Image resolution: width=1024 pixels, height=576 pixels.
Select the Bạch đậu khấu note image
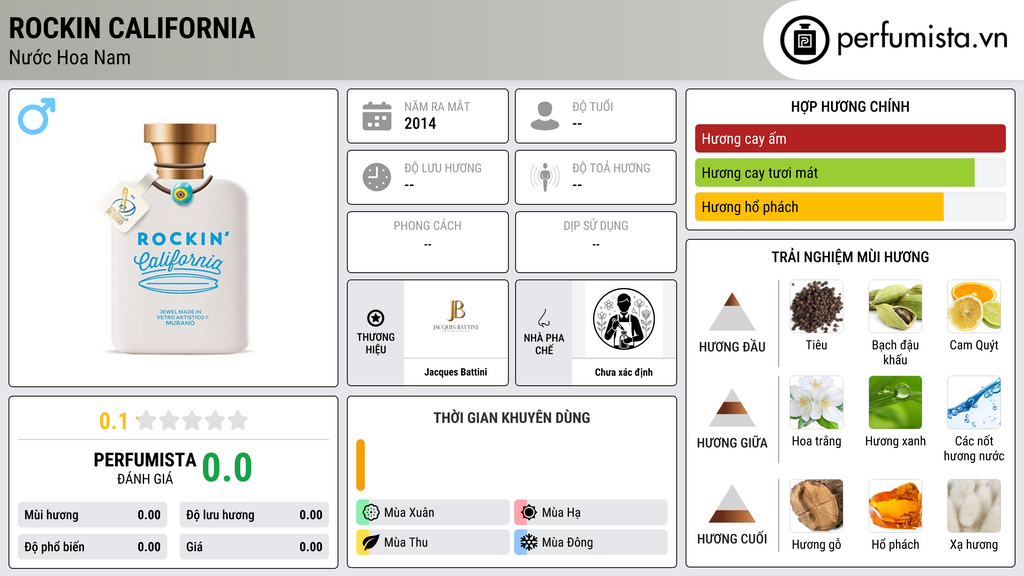coord(895,306)
